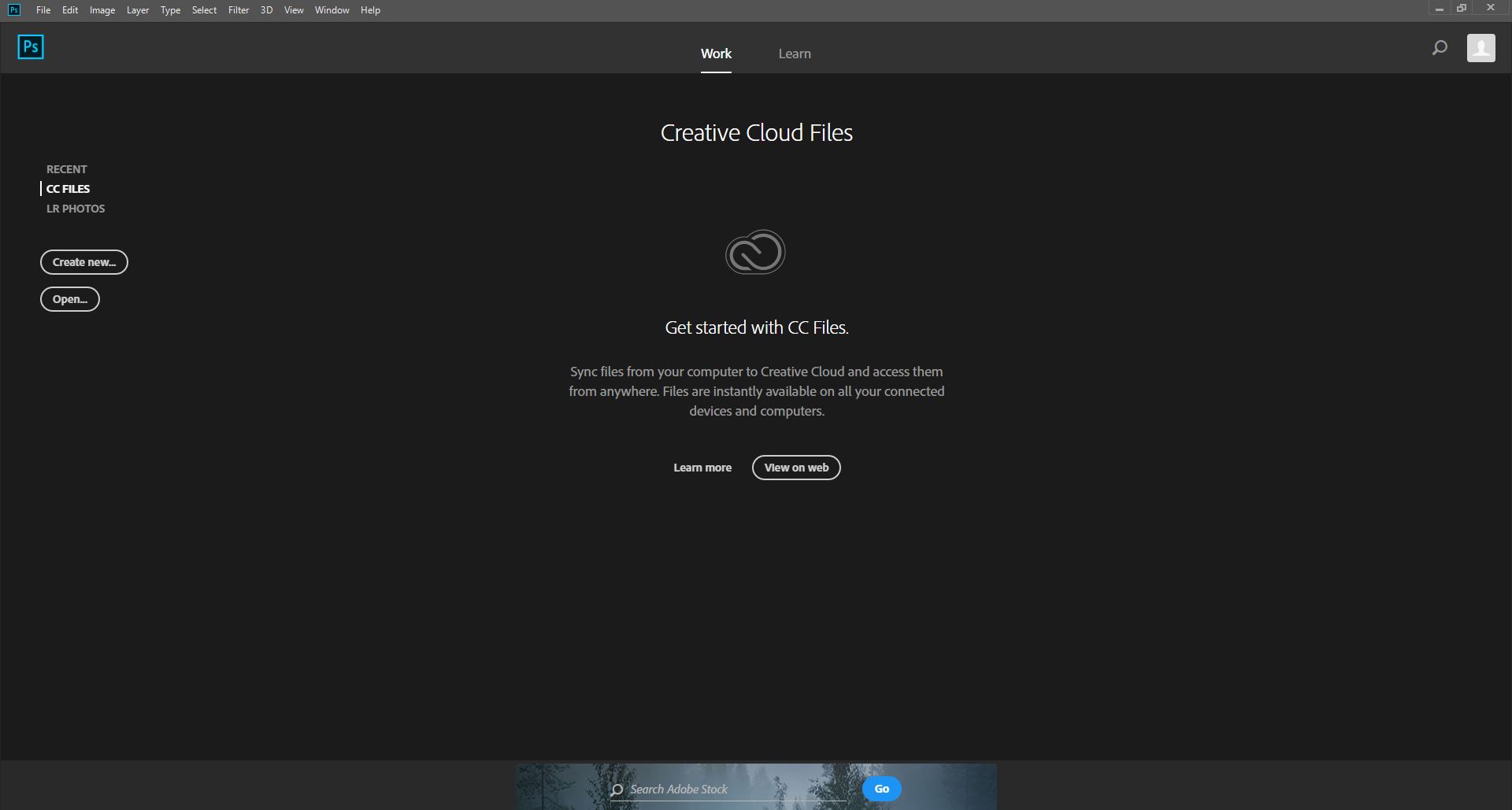Open the user profile avatar icon
This screenshot has width=1512, height=810.
(1481, 48)
